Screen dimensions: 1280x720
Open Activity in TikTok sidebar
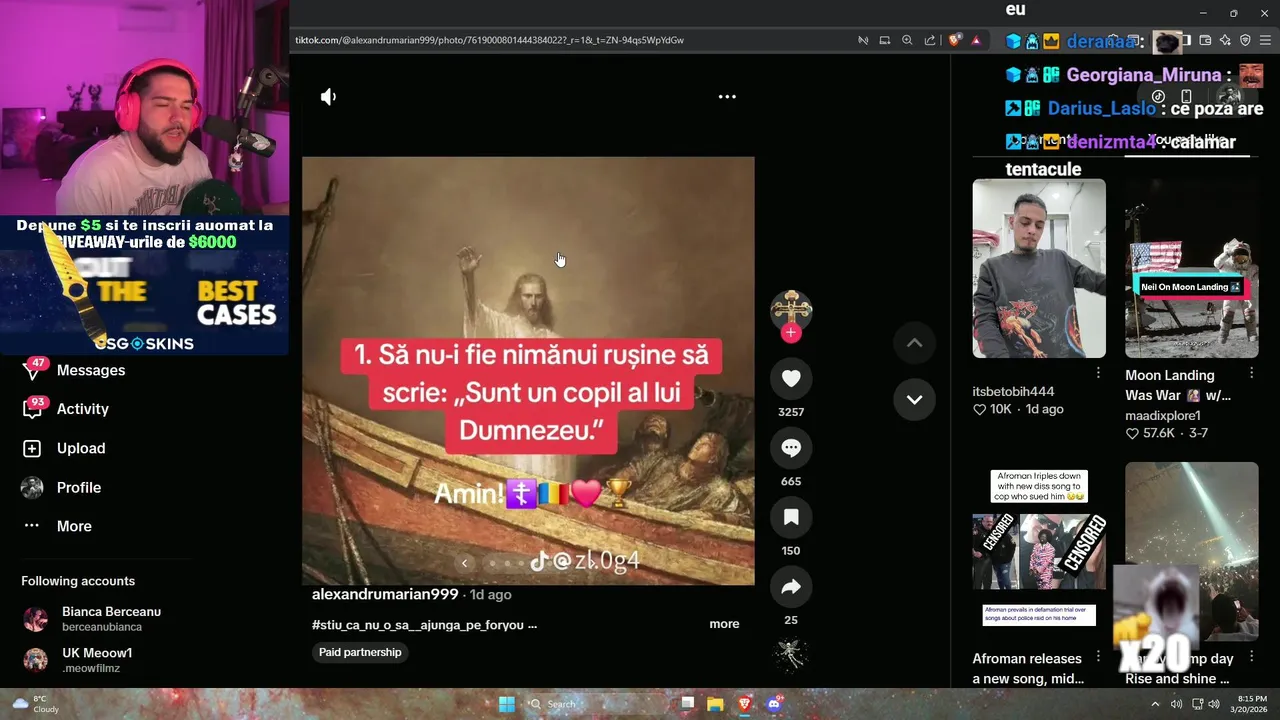tap(83, 409)
